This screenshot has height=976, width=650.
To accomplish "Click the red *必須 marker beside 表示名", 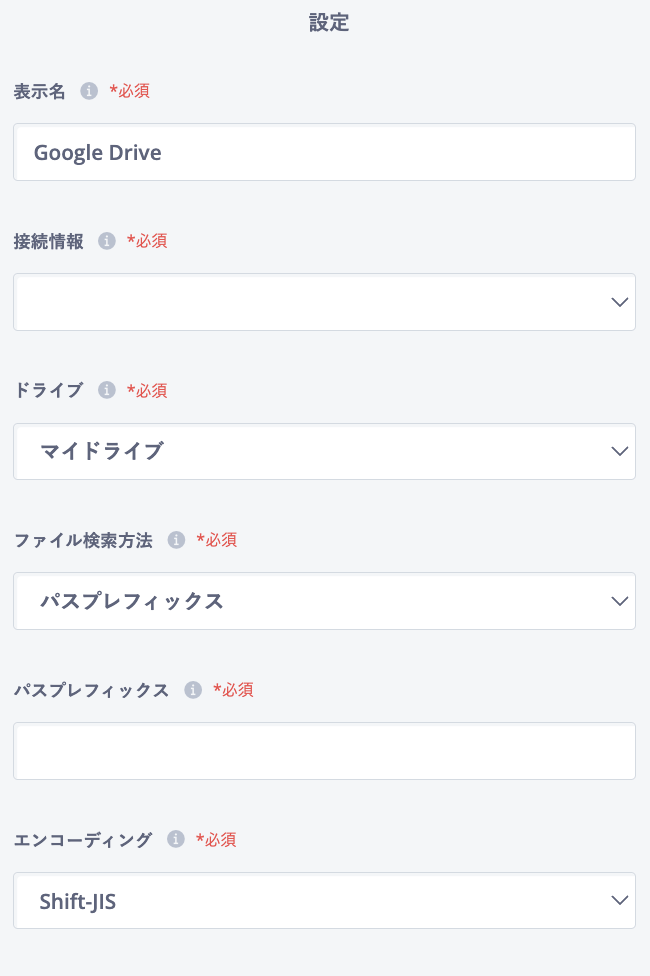I will pos(130,91).
